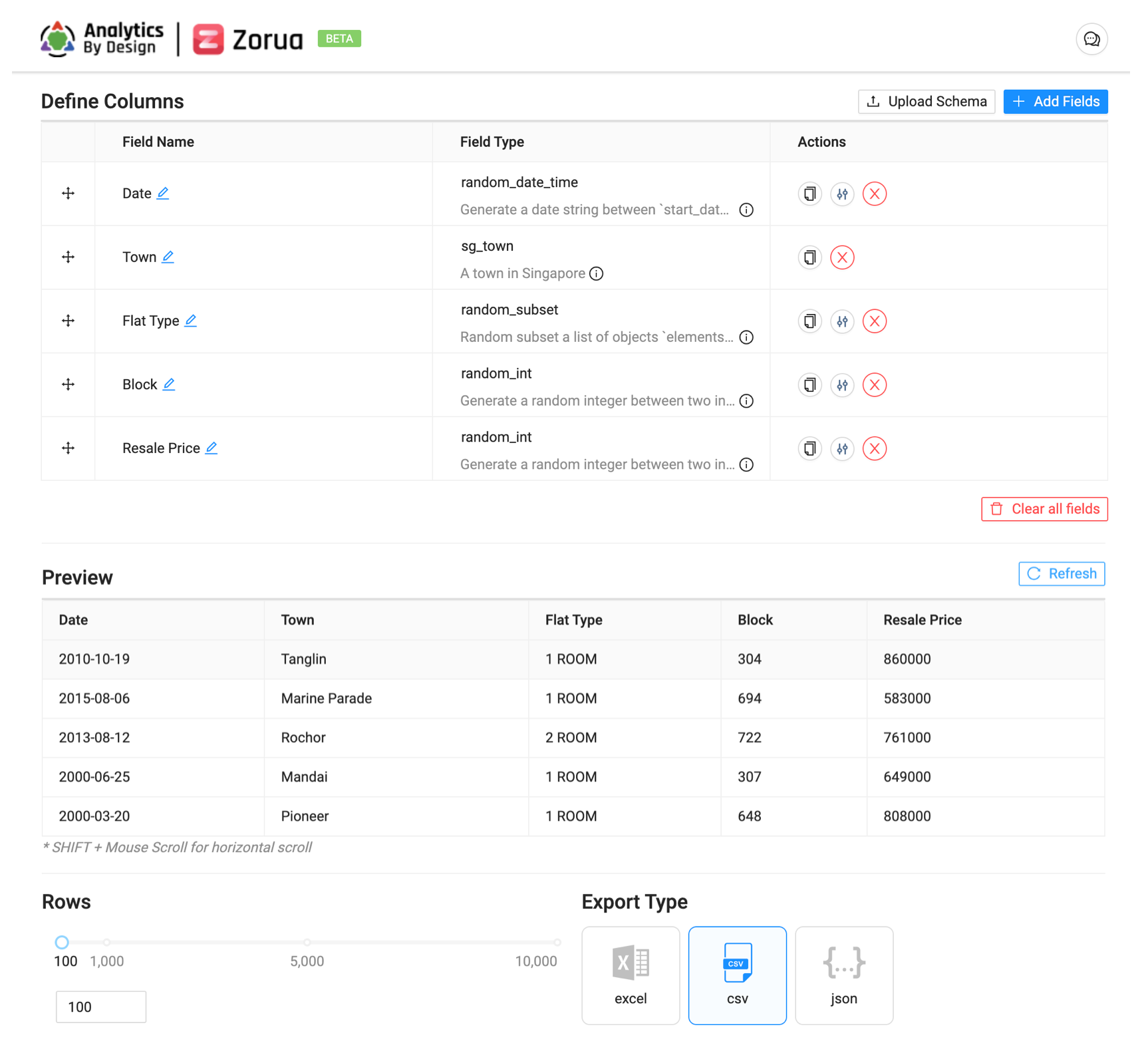The image size is (1148, 1047).
Task: Focus the rows number input field
Action: coord(101,1007)
